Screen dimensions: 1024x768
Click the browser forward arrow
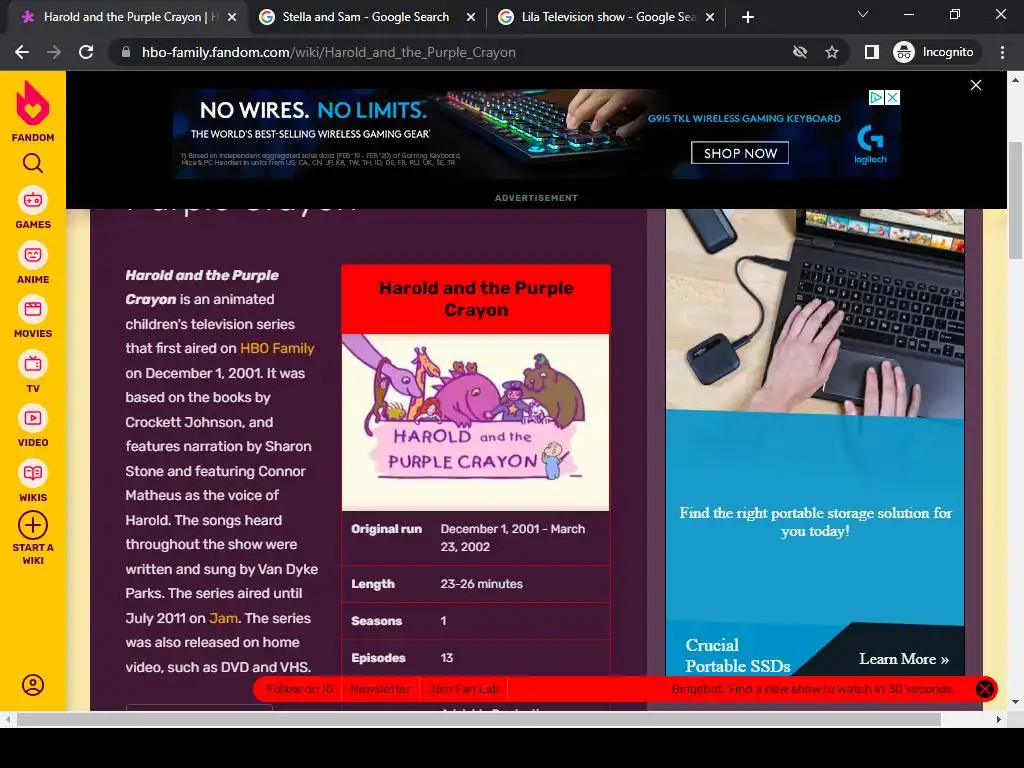(x=54, y=52)
